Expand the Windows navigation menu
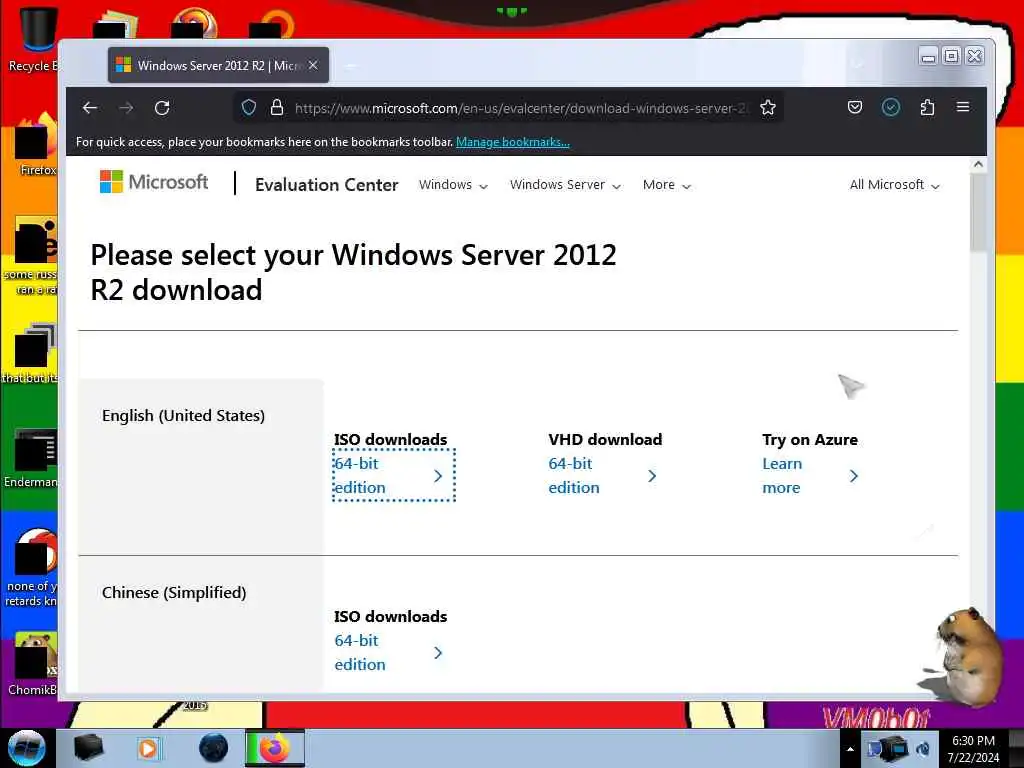The height and width of the screenshot is (768, 1024). point(453,185)
